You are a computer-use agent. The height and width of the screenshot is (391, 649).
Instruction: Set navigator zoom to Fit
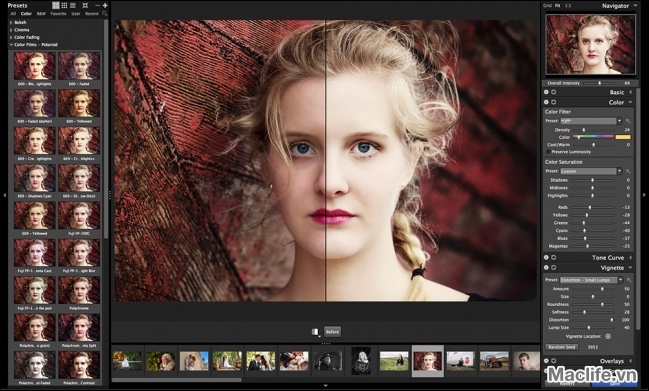[558, 6]
